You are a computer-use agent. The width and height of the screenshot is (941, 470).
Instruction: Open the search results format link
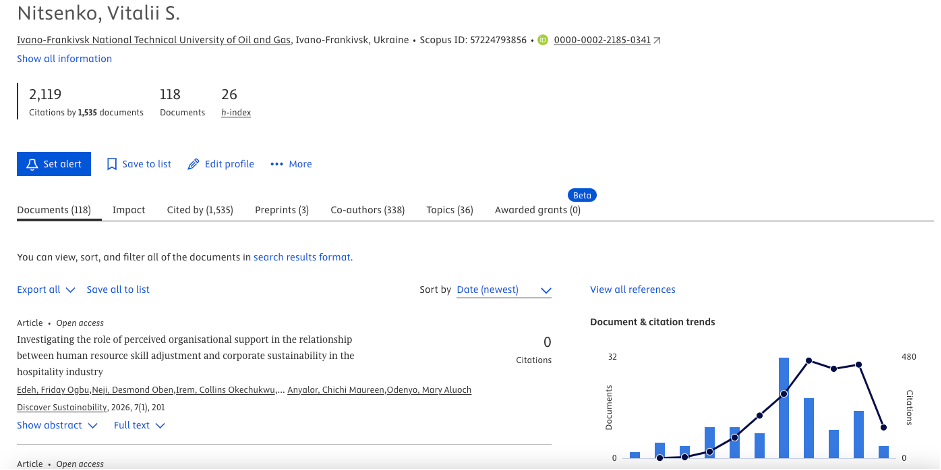(302, 257)
